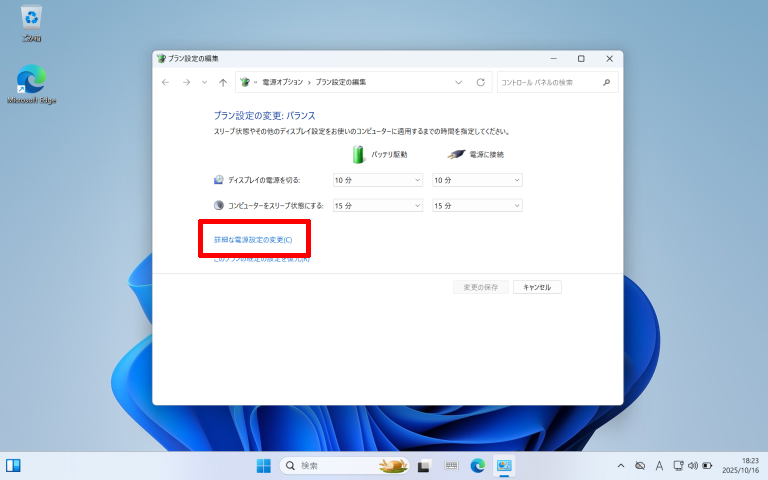Viewport: 768px width, 480px height.
Task: Click 詳細な電源設定の変更 link
Action: (253, 240)
